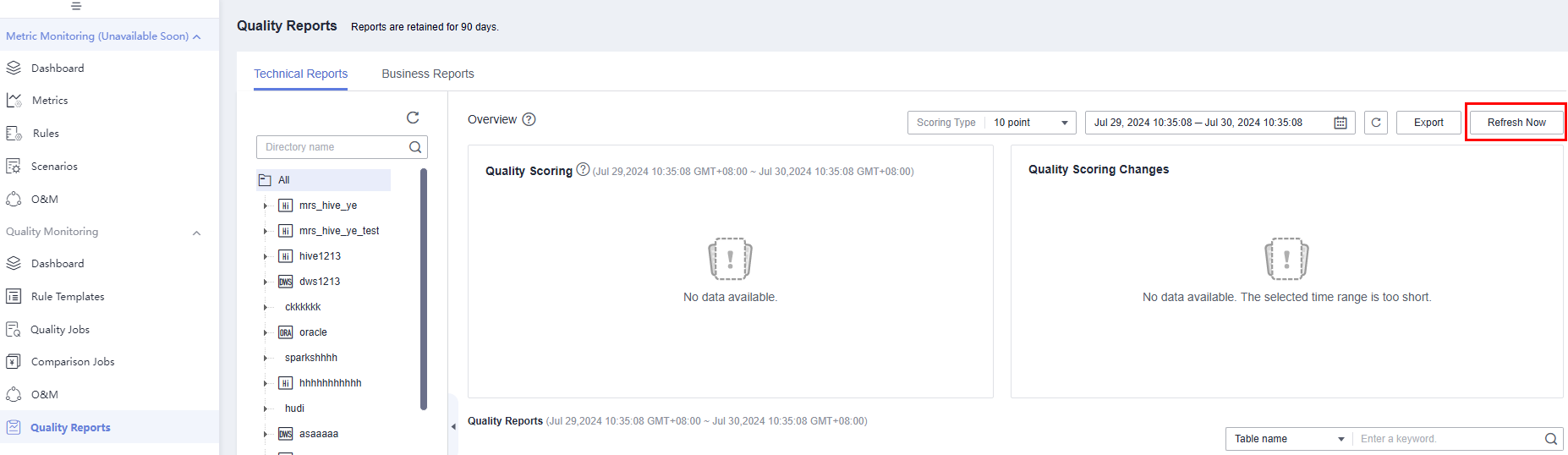Expand the oracle node
This screenshot has width=1568, height=455.
coord(265,332)
